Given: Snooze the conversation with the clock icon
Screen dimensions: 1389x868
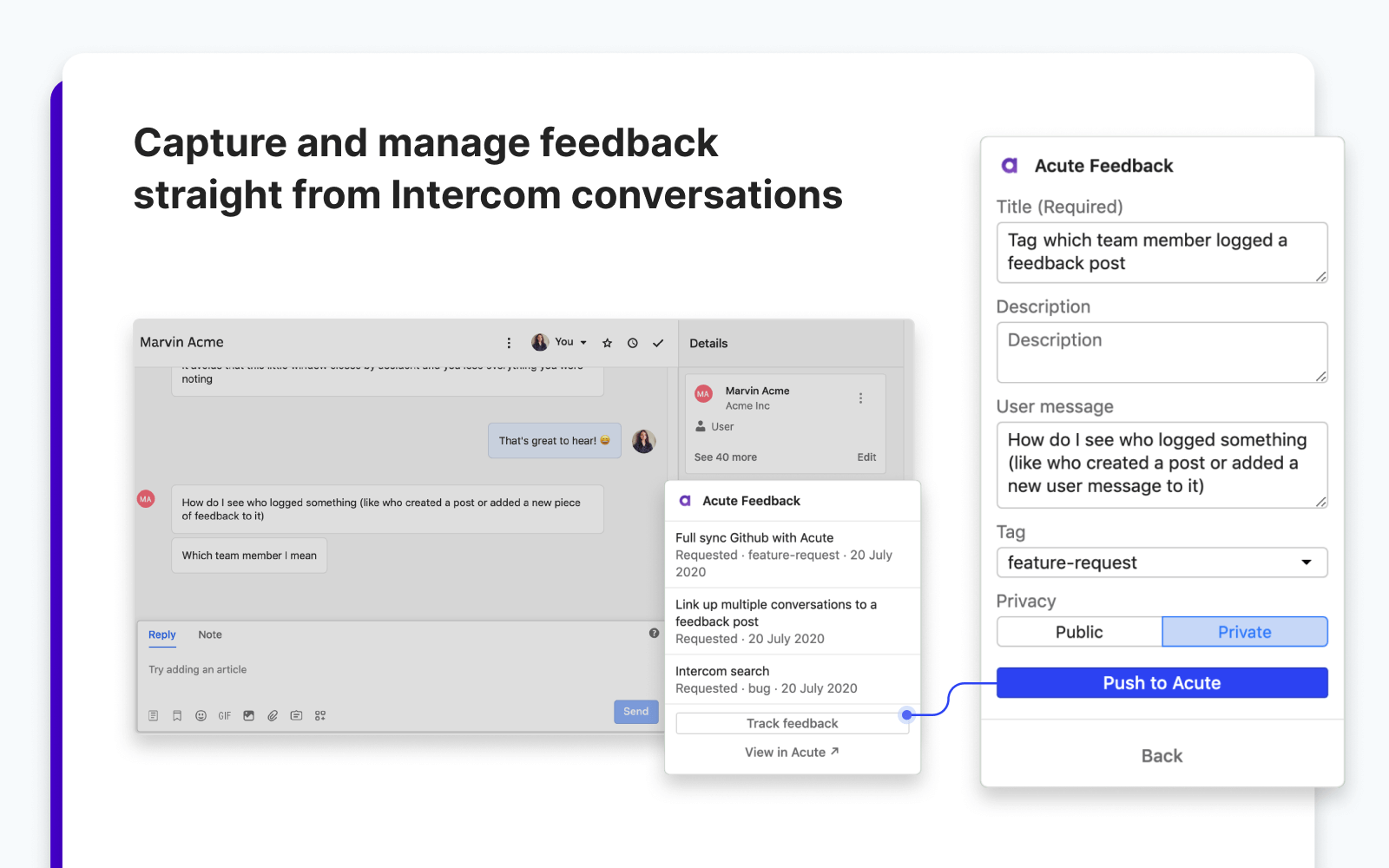Looking at the screenshot, I should coord(633,343).
